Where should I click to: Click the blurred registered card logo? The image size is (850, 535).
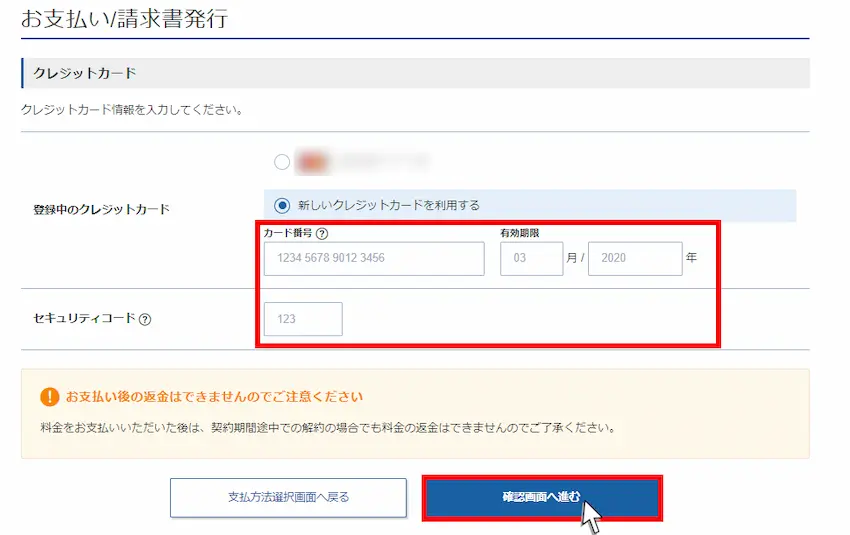click(313, 162)
